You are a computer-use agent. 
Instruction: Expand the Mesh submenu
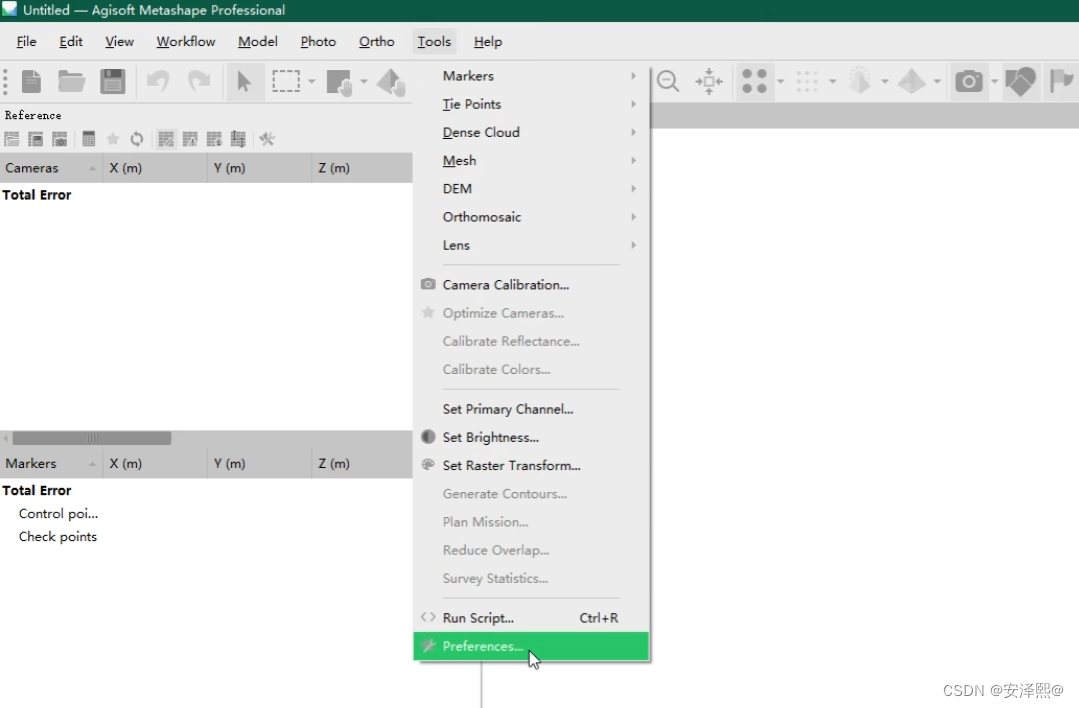[531, 160]
